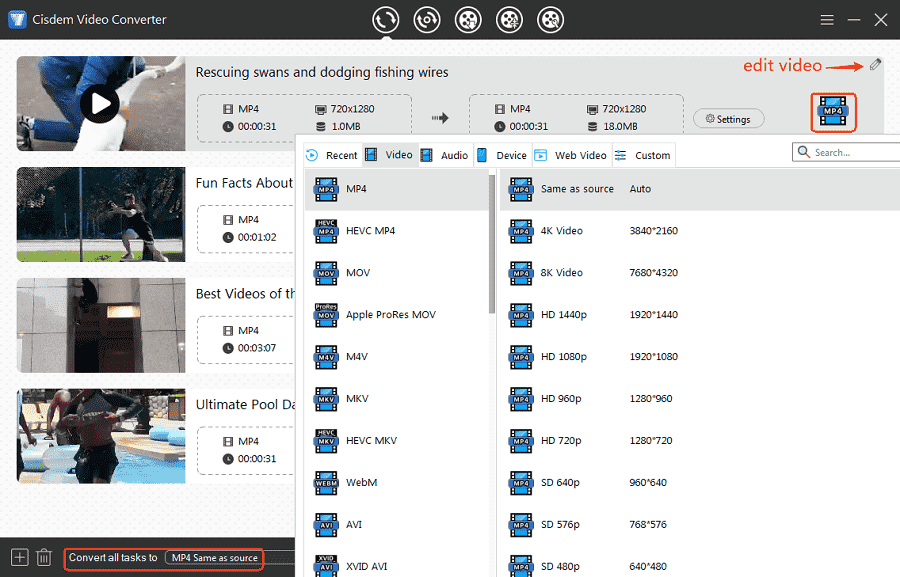Click the Rescuing swans video title
900x577 pixels.
(x=322, y=72)
